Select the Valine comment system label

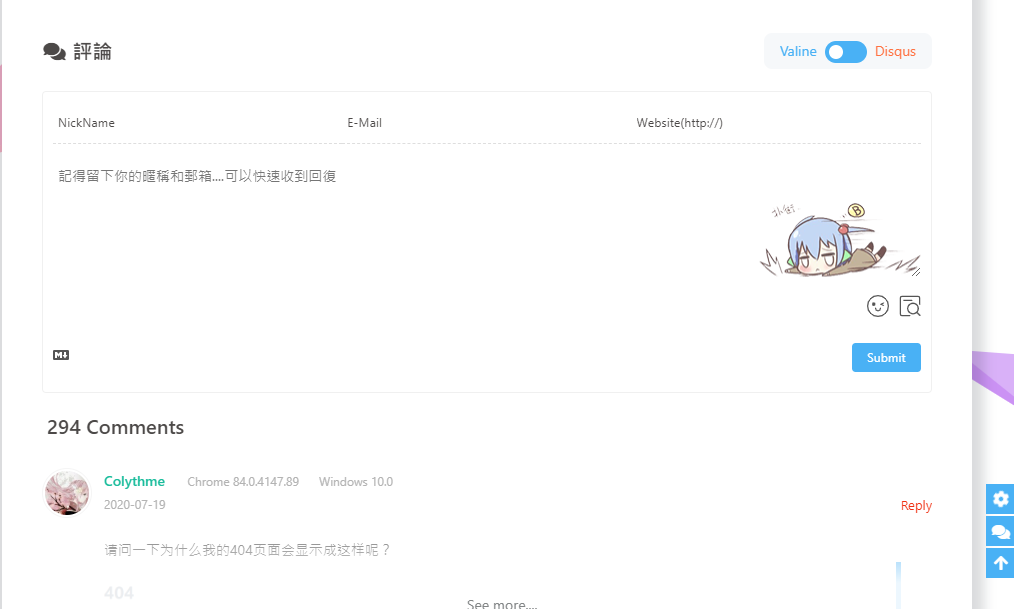point(798,52)
